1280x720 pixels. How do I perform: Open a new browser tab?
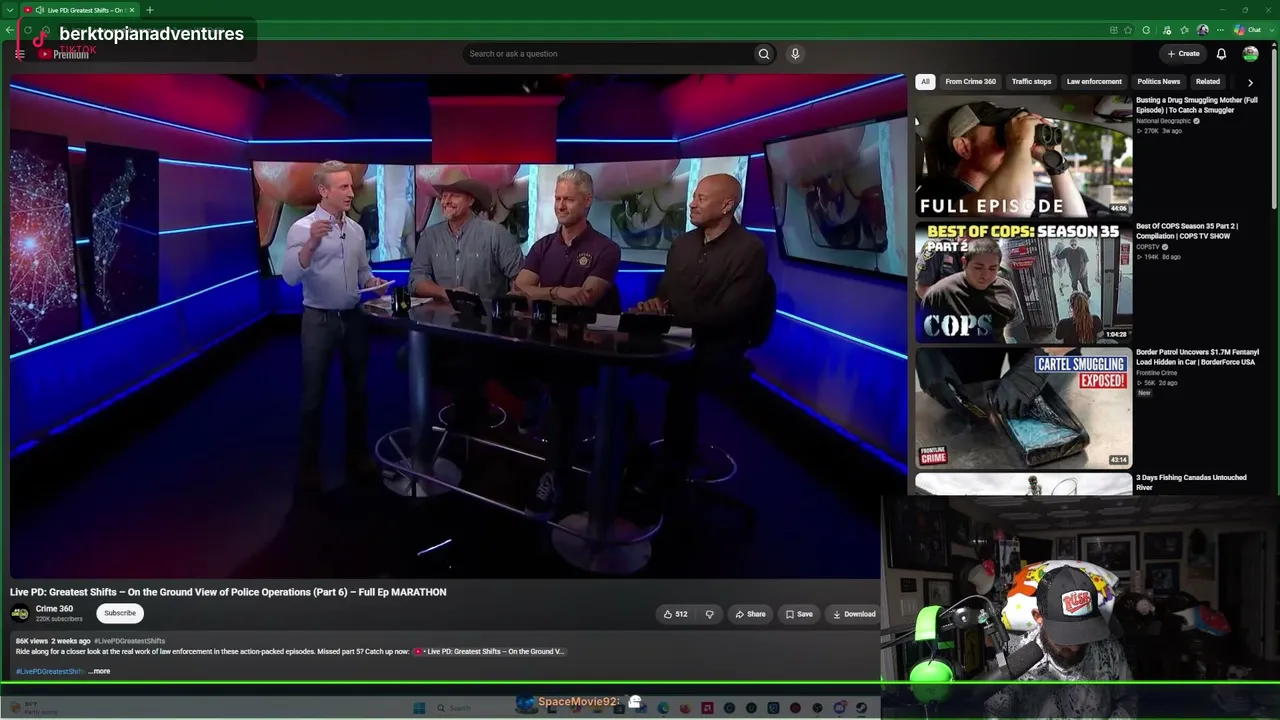click(x=149, y=10)
